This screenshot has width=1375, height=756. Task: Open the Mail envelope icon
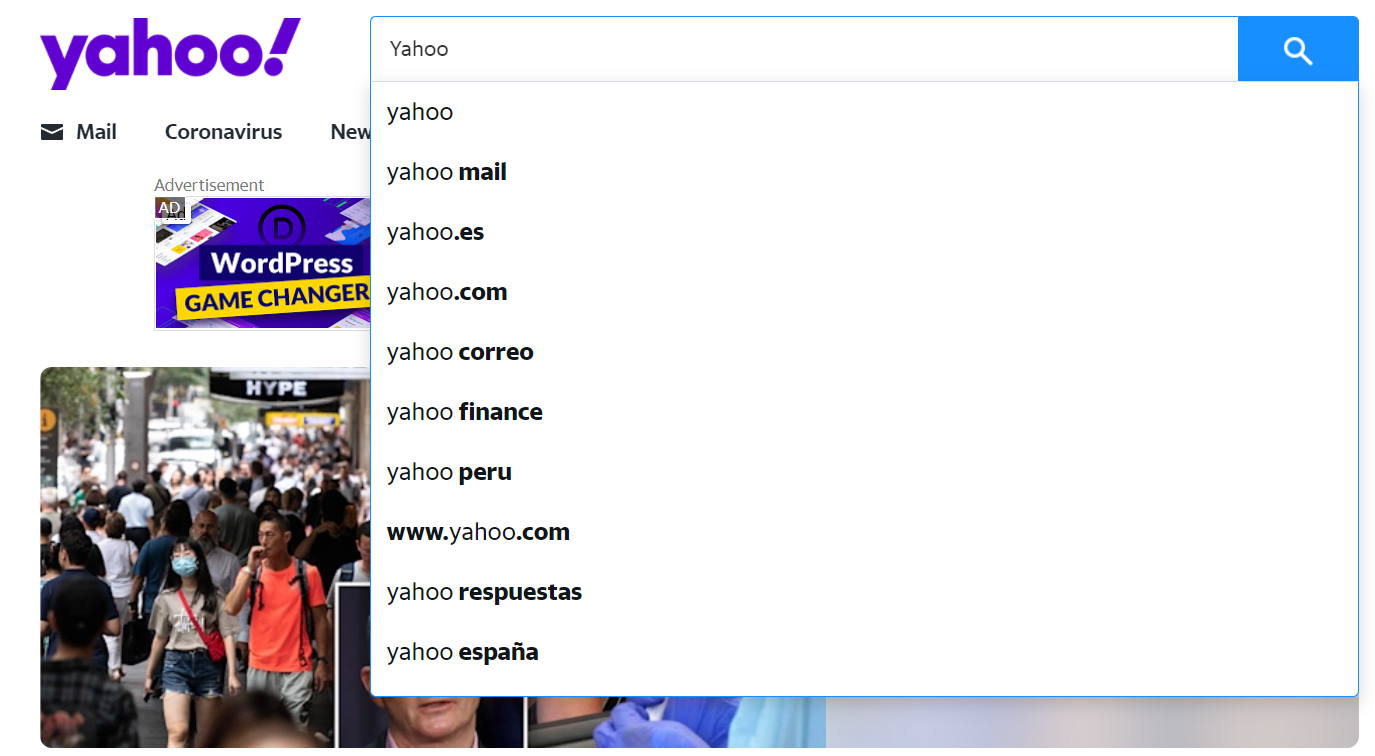coord(51,131)
